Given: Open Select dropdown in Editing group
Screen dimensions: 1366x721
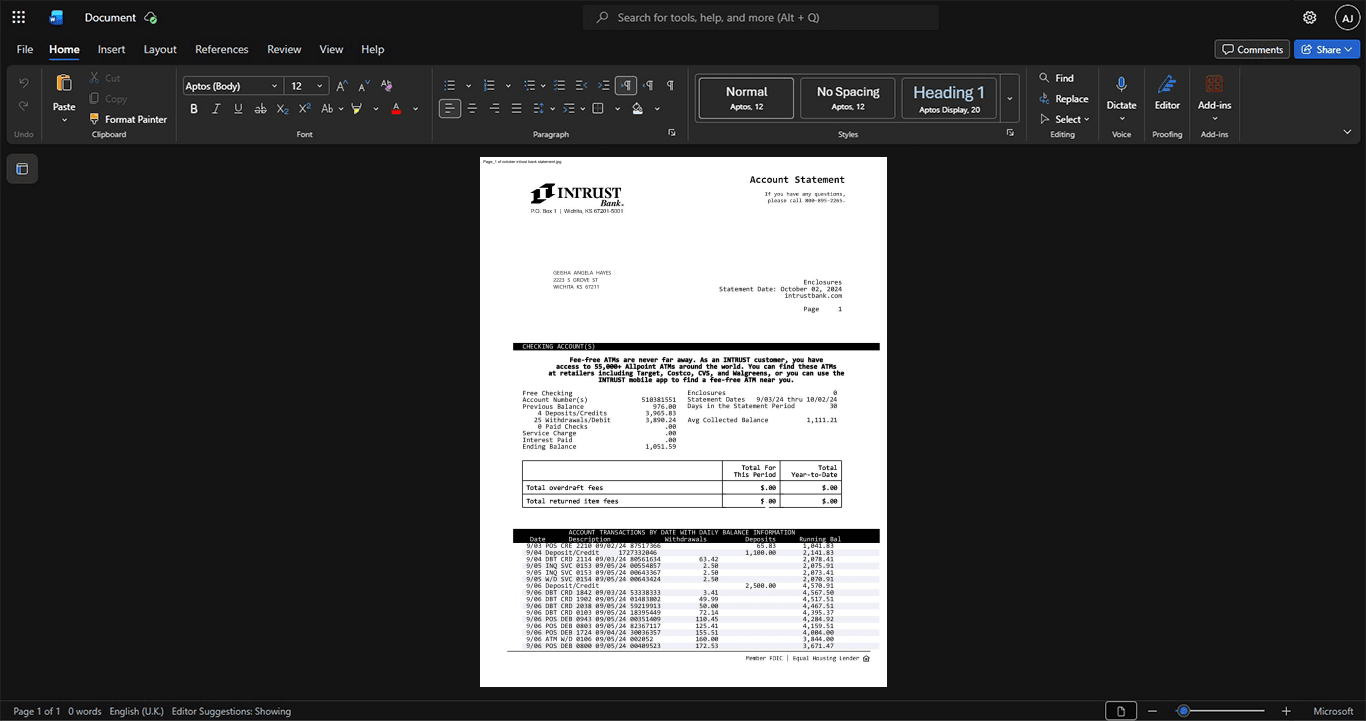Looking at the screenshot, I should 1064,119.
